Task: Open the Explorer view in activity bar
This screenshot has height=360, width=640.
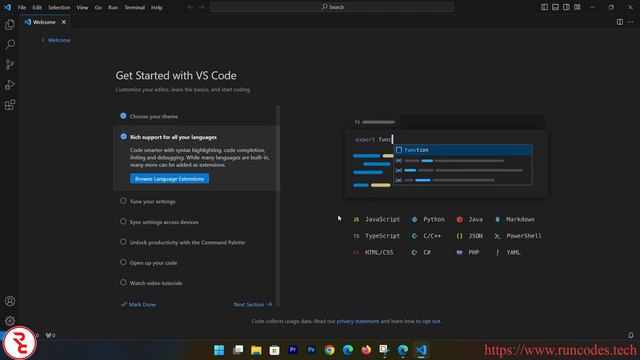Action: click(x=10, y=24)
